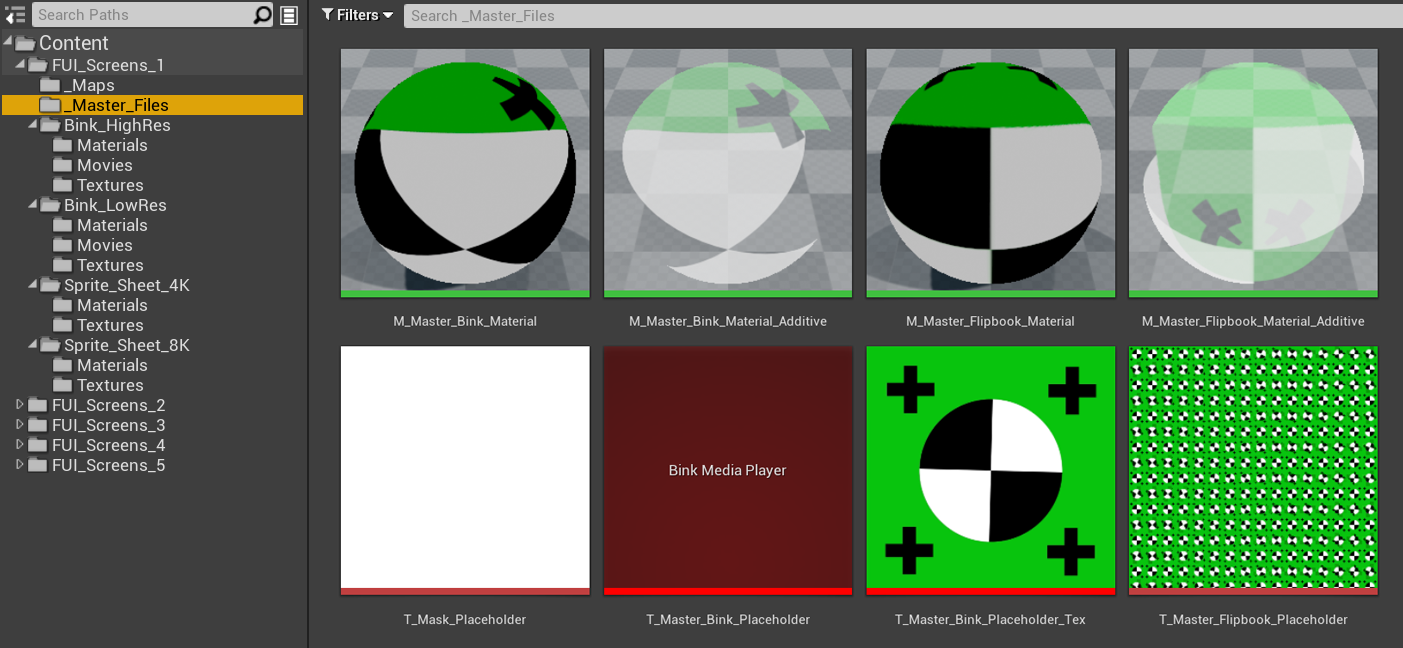1403x648 pixels.
Task: Open the path view options icon
Action: 289,15
